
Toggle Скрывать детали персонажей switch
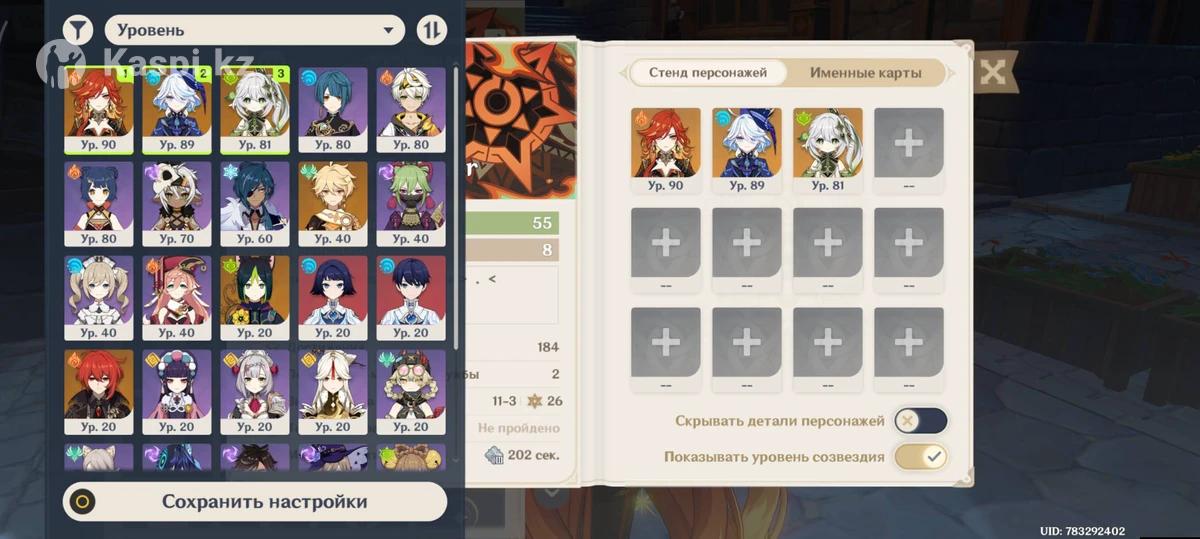click(920, 421)
